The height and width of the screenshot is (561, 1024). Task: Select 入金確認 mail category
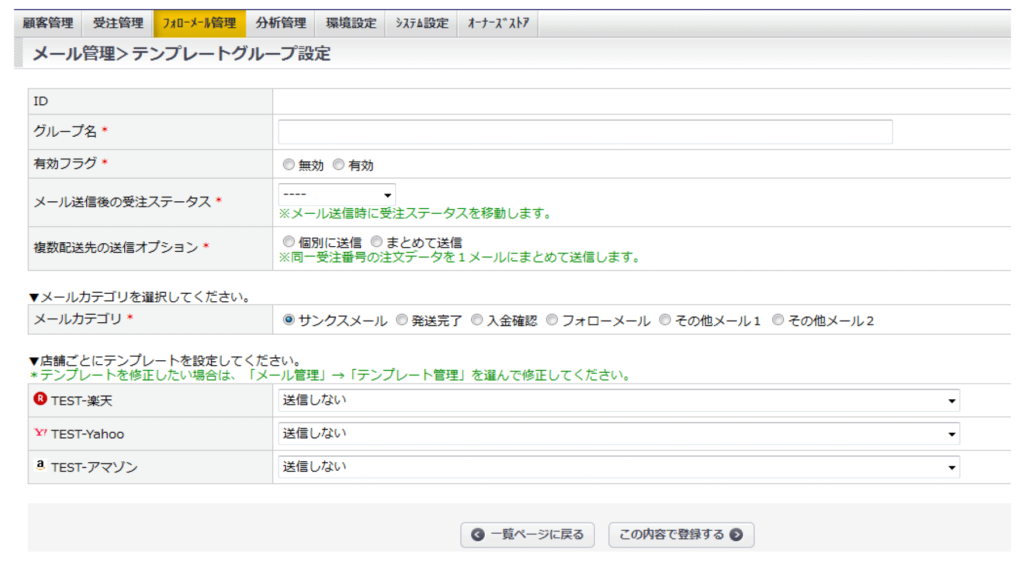(x=477, y=321)
